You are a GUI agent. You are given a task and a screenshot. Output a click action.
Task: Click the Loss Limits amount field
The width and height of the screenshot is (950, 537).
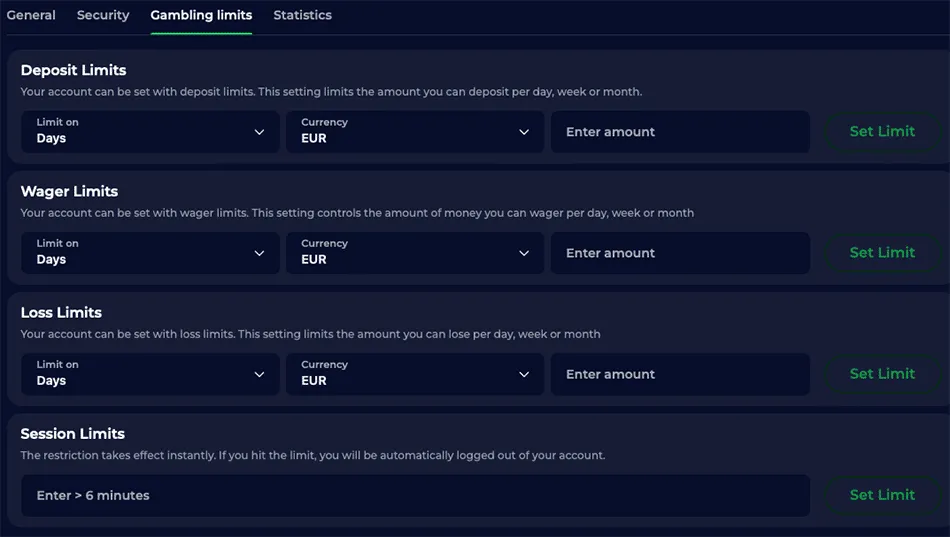click(x=680, y=374)
